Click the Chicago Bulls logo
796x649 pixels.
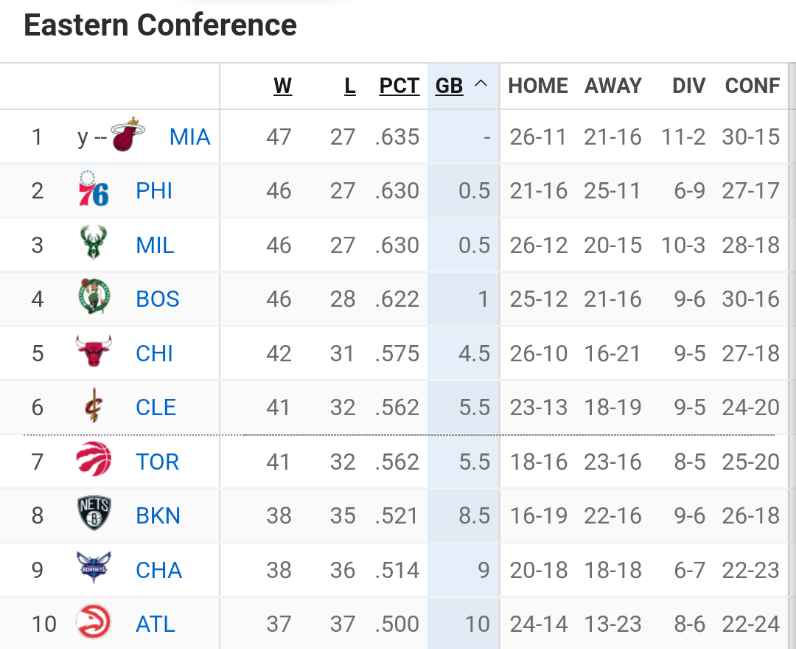pyautogui.click(x=93, y=352)
